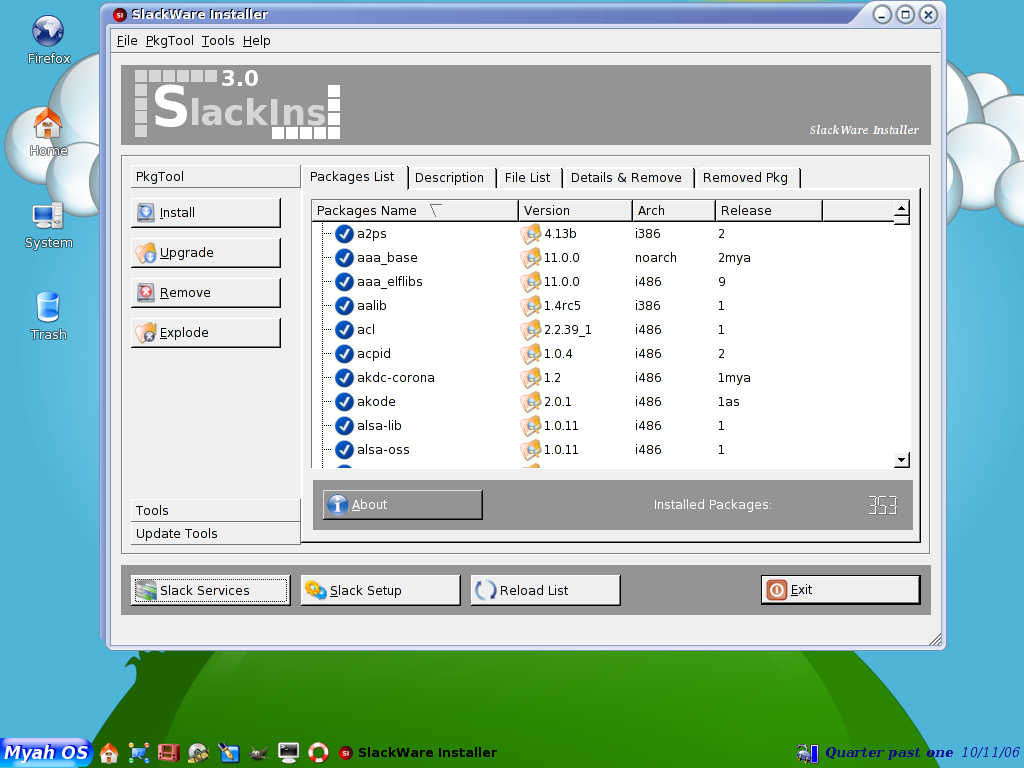Switch to the Description tab
This screenshot has width=1024, height=768.
(x=449, y=178)
